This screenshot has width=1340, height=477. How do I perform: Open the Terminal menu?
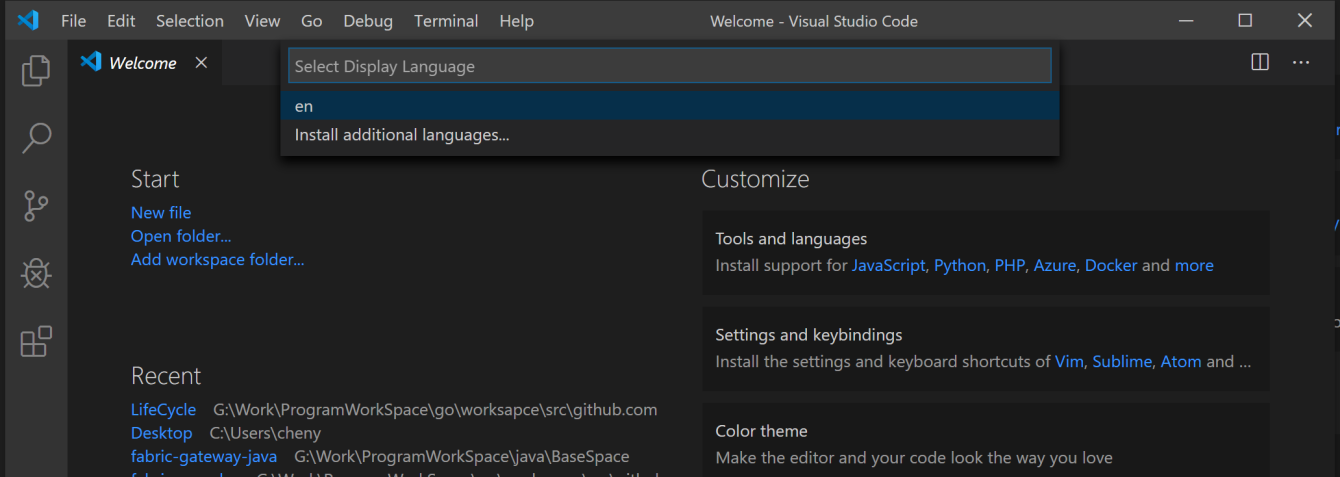pyautogui.click(x=446, y=21)
